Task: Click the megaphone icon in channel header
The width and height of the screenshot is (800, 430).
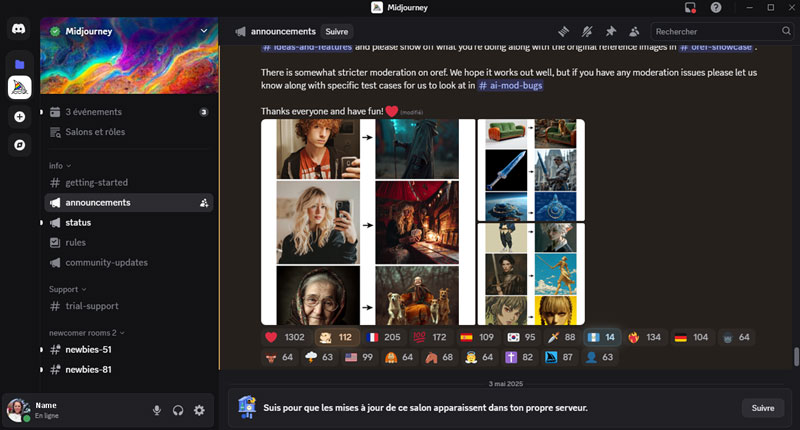Action: [x=240, y=32]
